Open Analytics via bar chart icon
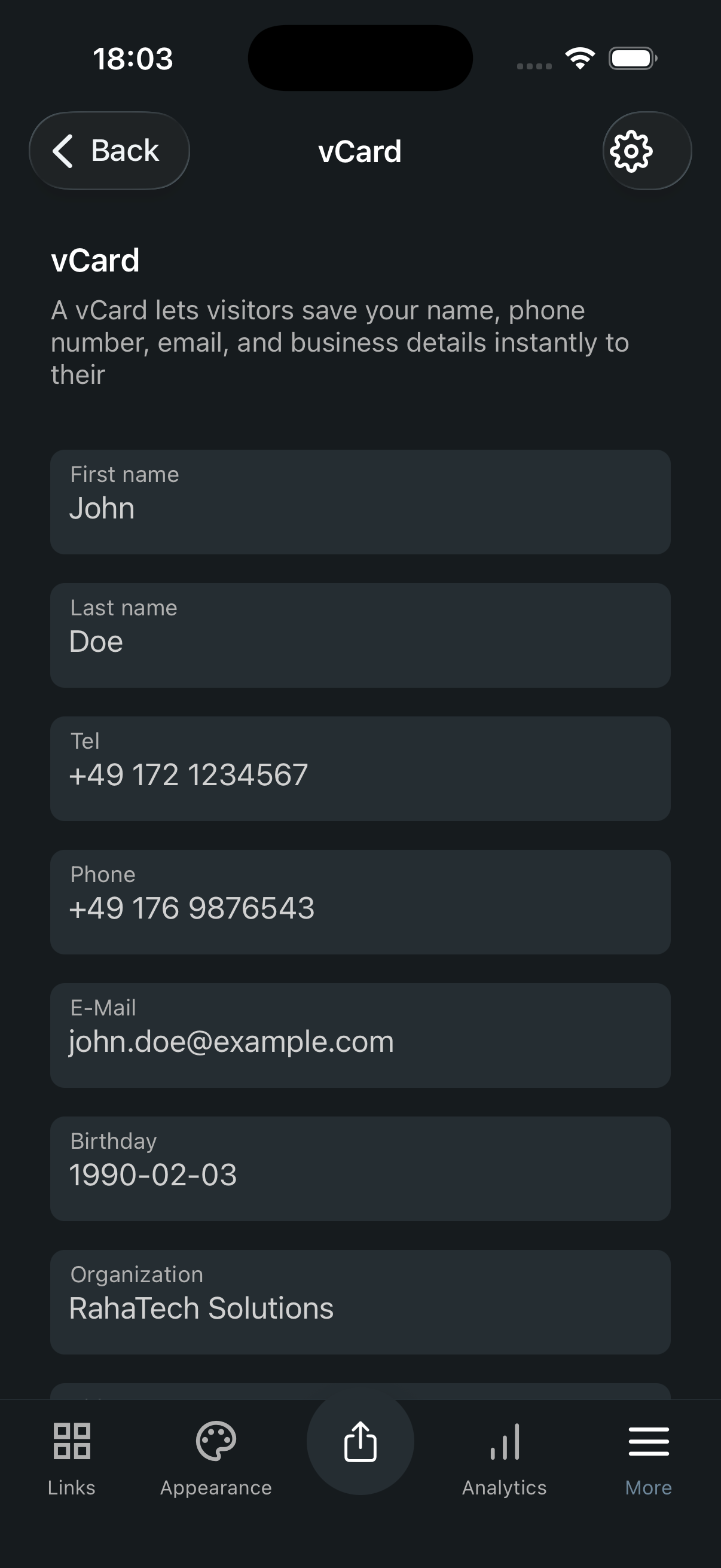 tap(505, 1441)
